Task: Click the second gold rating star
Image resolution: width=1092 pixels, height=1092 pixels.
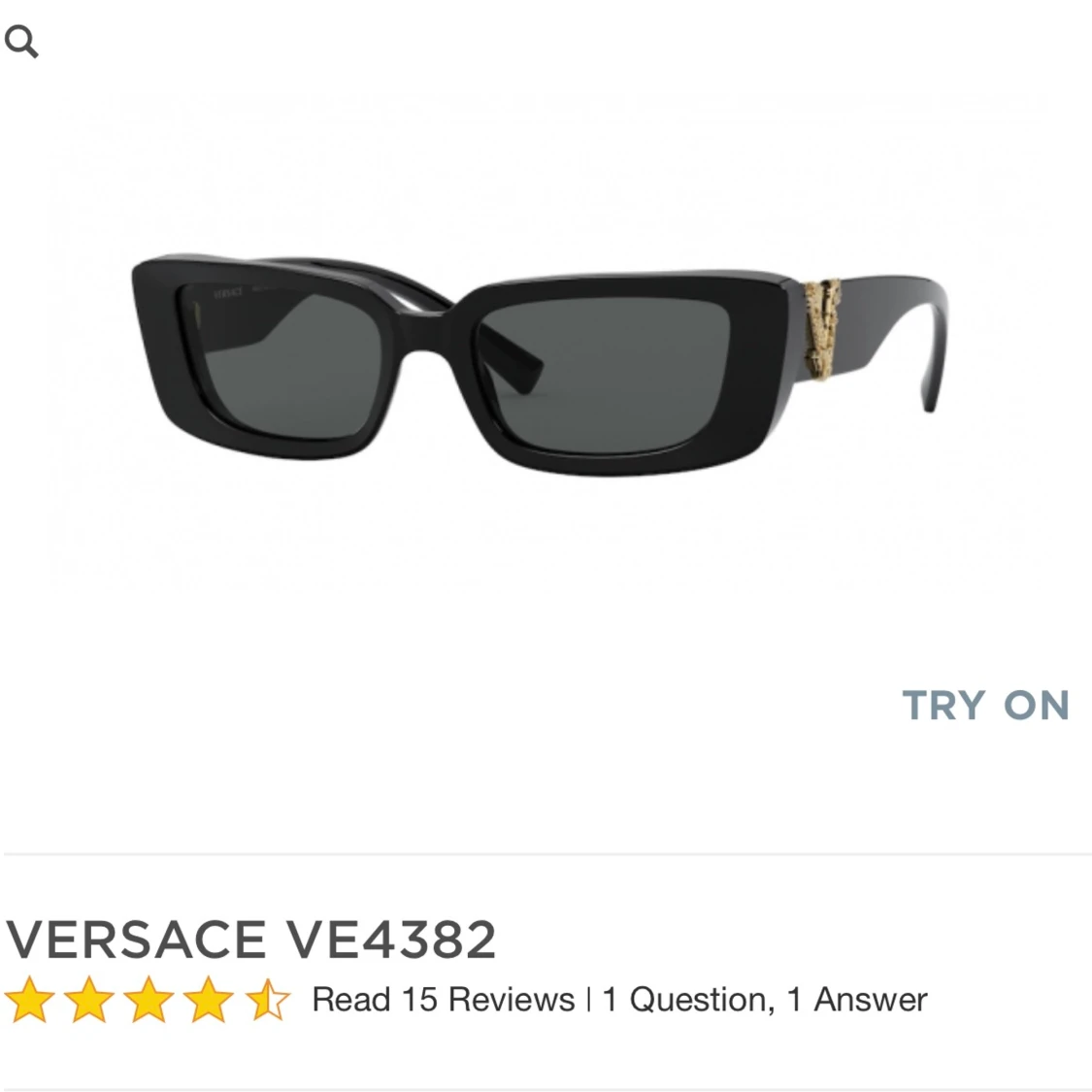Action: [x=89, y=1000]
